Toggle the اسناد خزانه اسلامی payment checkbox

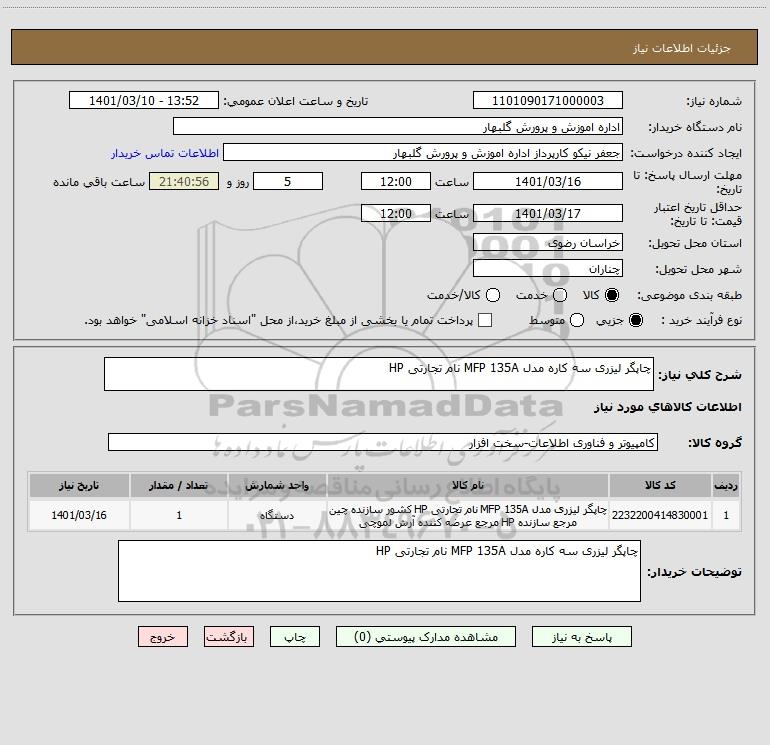click(x=485, y=320)
